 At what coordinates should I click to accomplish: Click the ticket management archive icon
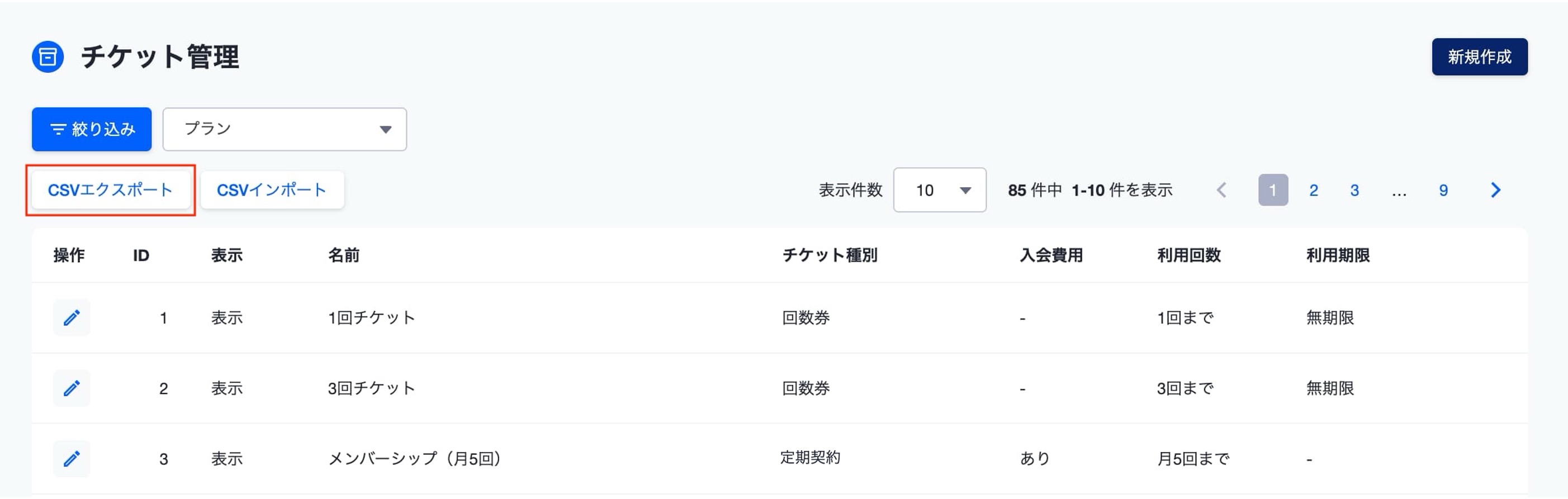48,57
